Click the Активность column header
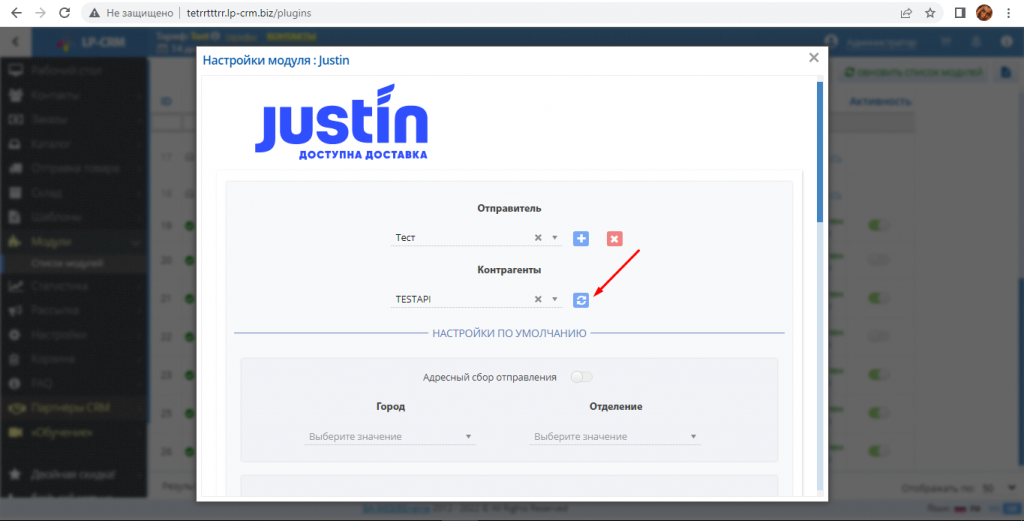 click(880, 101)
